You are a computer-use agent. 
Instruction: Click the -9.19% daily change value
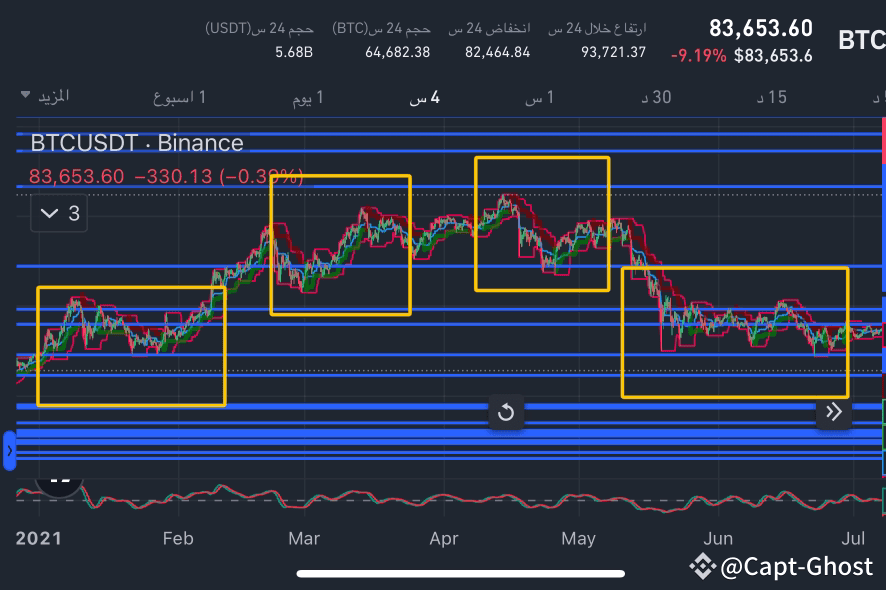click(x=698, y=55)
